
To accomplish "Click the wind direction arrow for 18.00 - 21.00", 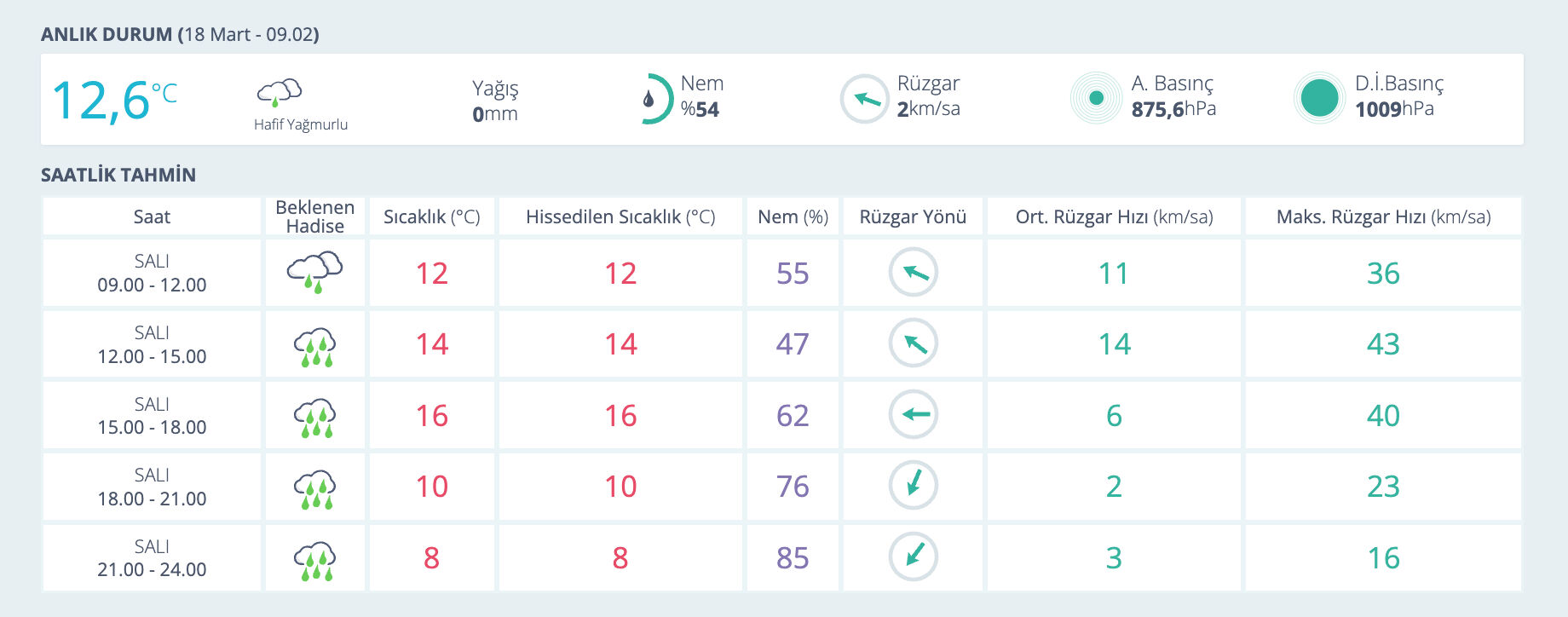I will (913, 486).
